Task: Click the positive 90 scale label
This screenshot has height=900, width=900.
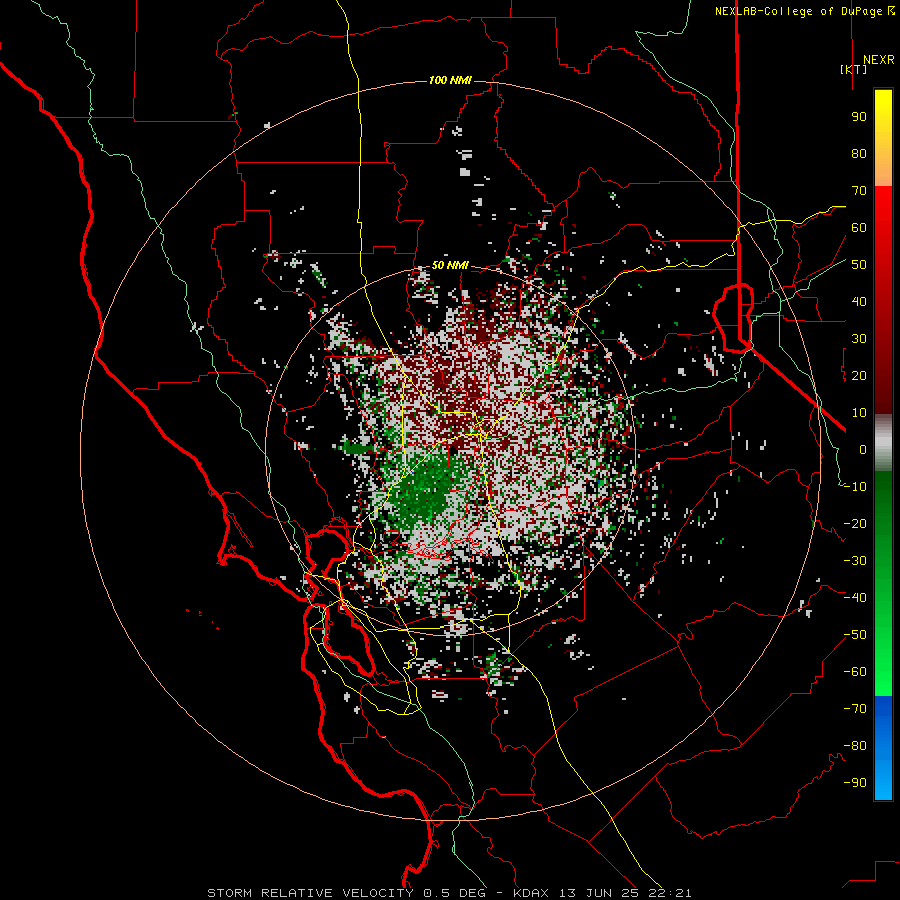Action: (859, 117)
